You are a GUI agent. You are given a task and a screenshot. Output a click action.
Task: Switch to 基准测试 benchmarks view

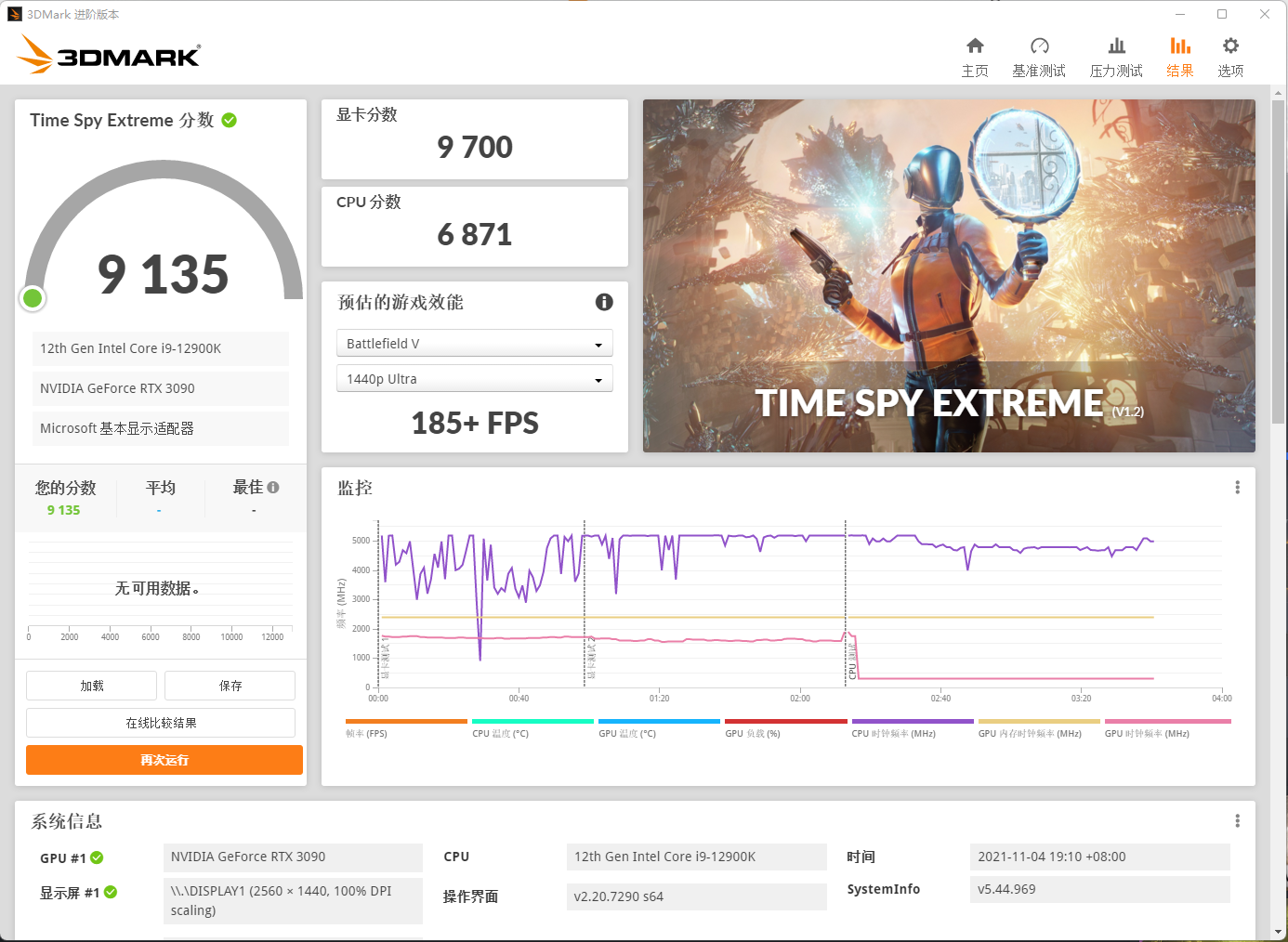click(1039, 54)
